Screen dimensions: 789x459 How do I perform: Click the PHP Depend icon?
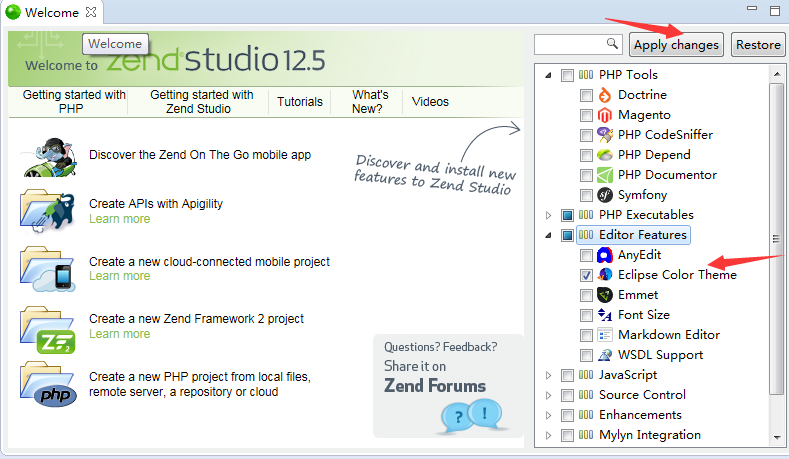(x=604, y=155)
